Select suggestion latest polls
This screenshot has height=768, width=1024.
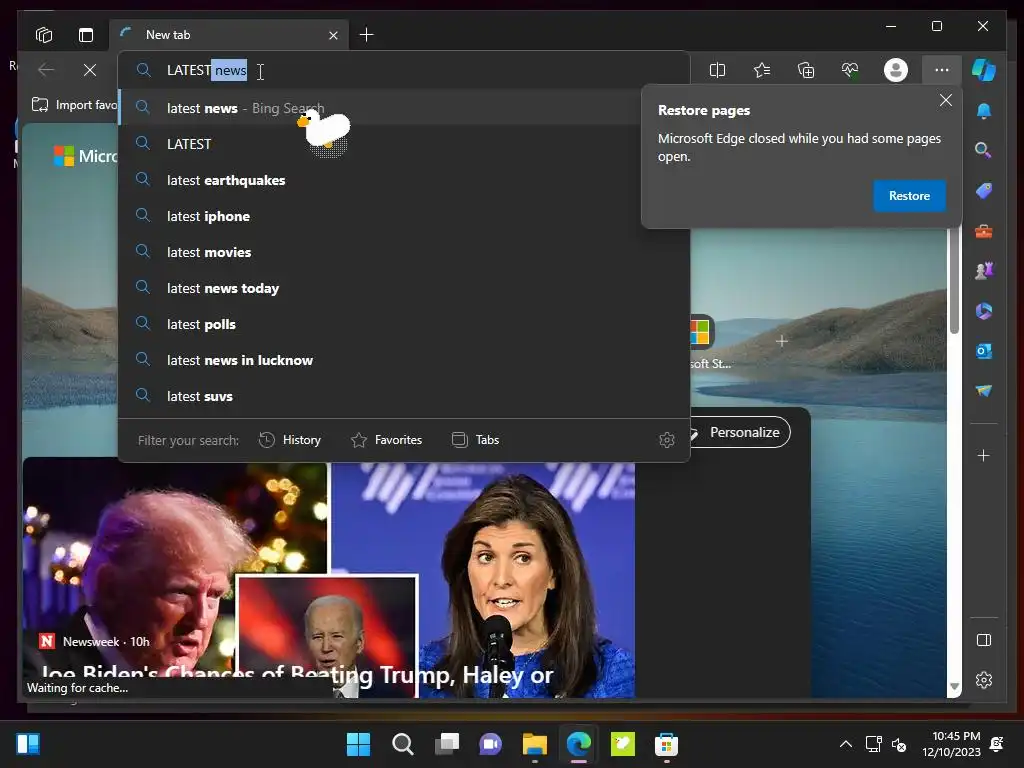click(404, 324)
